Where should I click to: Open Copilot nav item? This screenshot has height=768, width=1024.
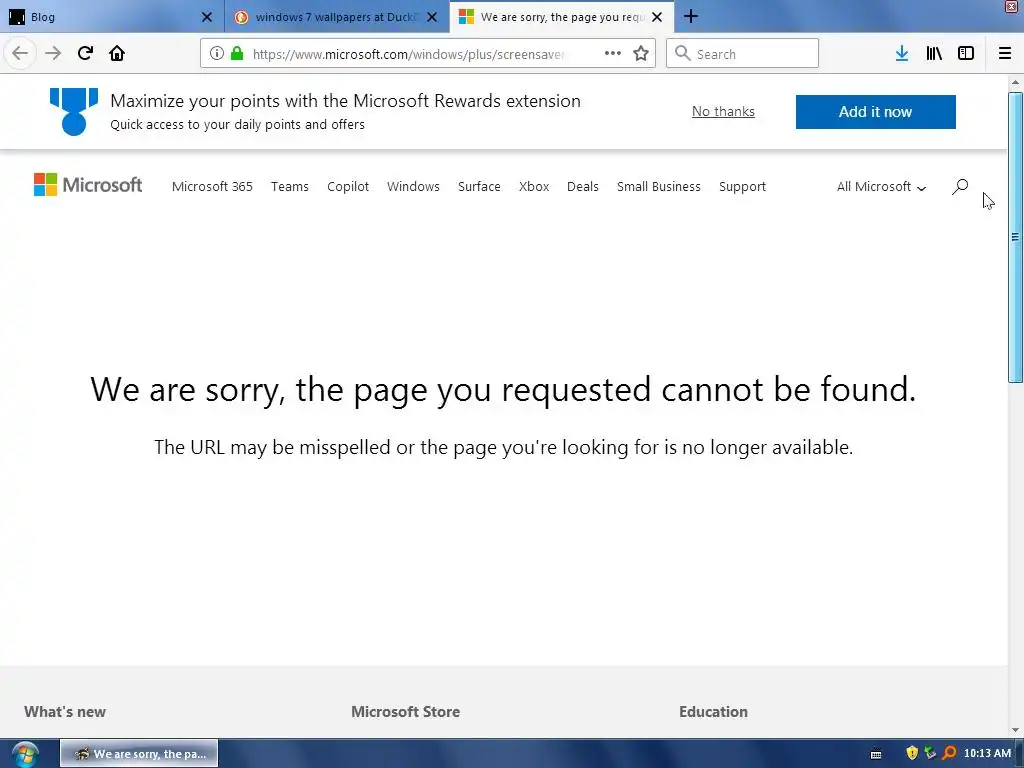[x=348, y=187]
